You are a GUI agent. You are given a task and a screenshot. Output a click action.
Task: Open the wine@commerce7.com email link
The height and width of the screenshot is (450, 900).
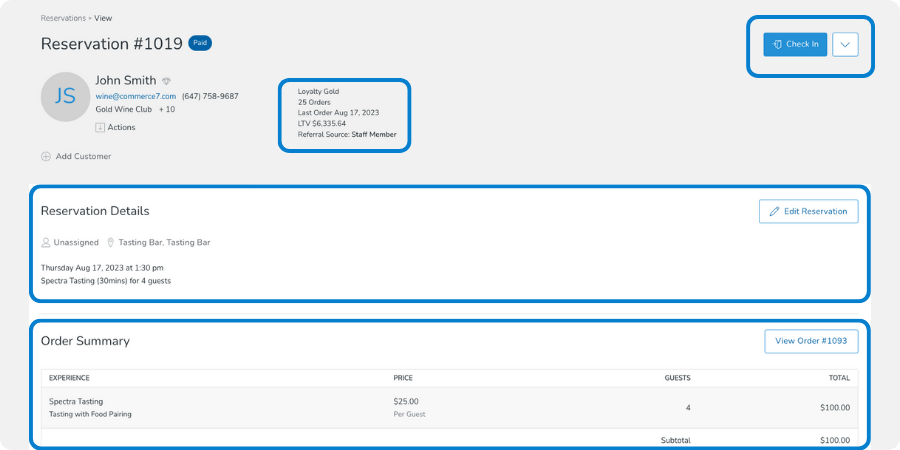coord(135,96)
